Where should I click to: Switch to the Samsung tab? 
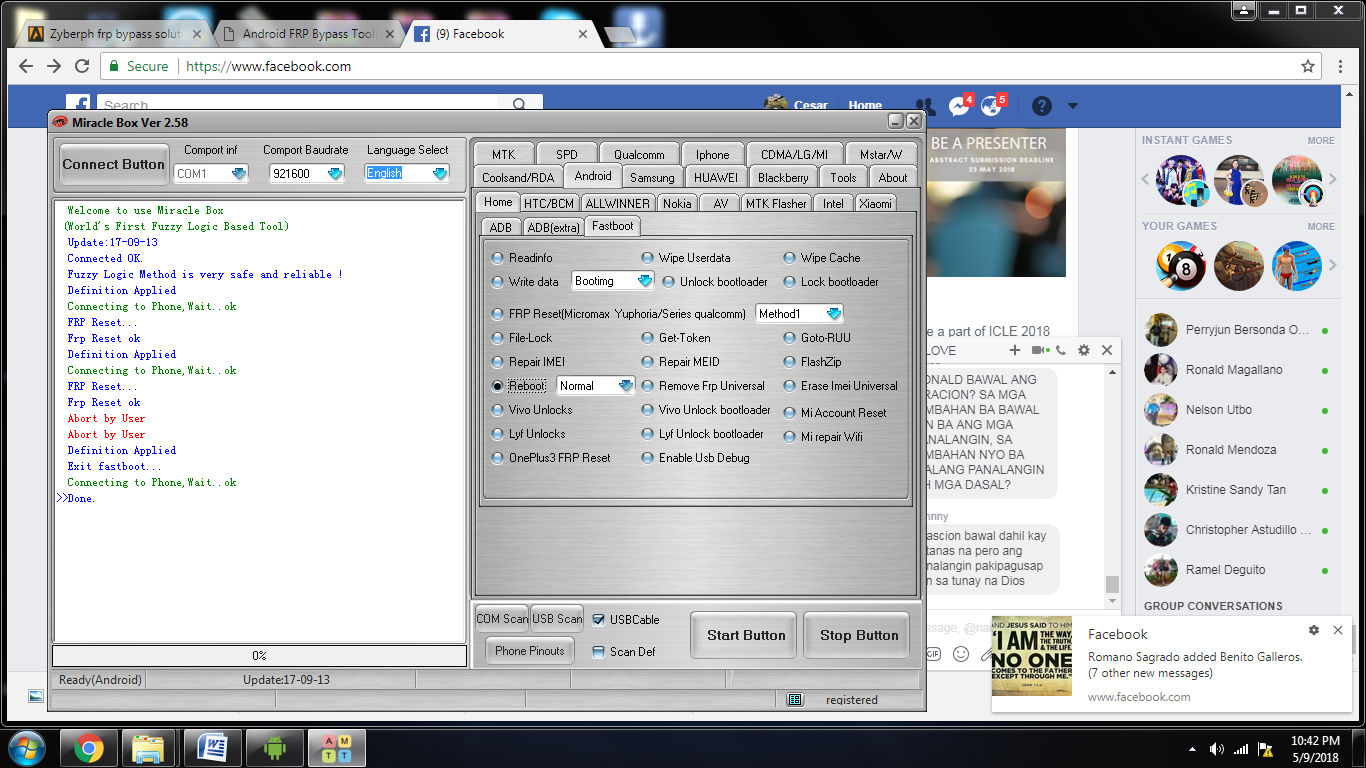pos(652,178)
